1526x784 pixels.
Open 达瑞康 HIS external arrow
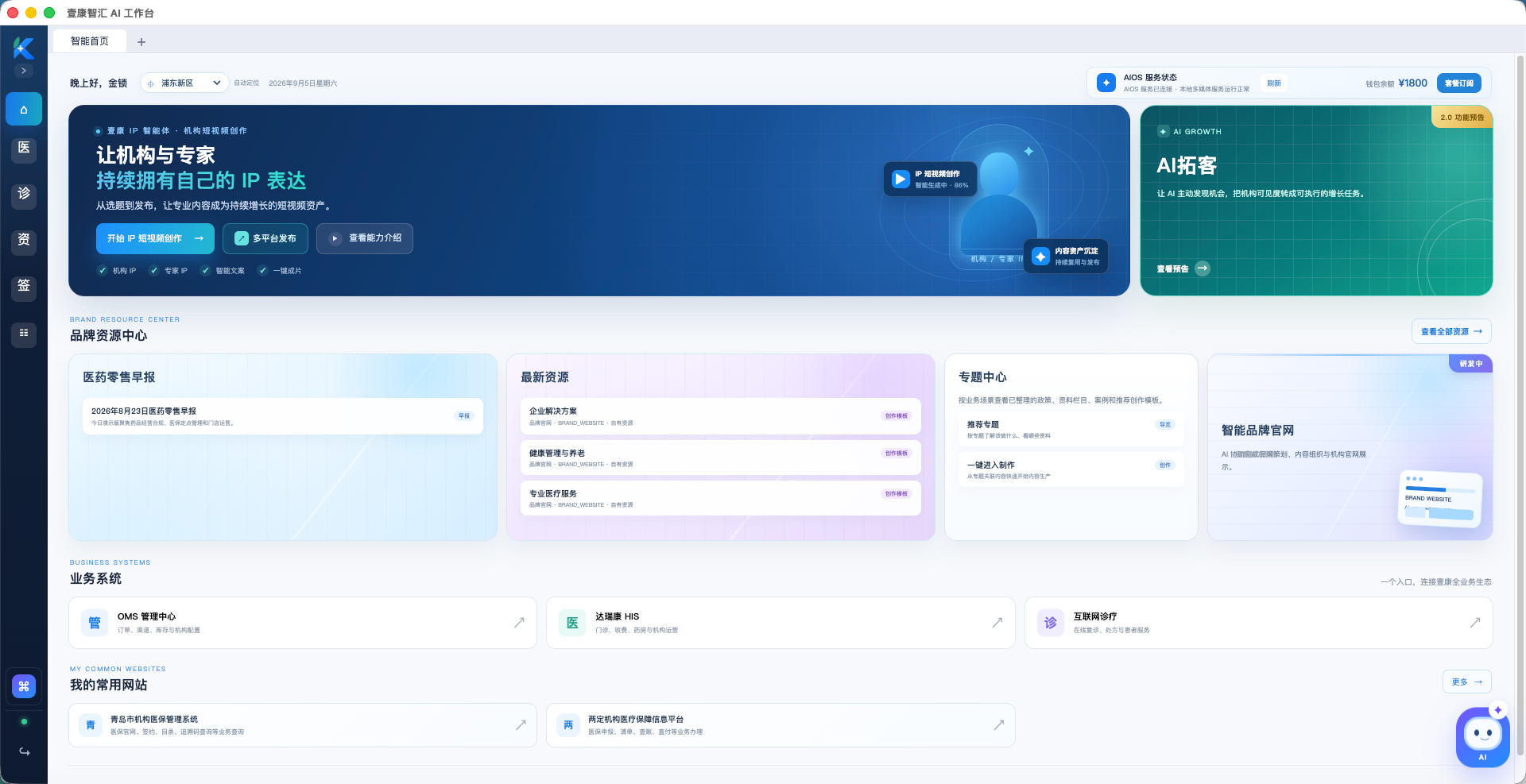coord(997,623)
